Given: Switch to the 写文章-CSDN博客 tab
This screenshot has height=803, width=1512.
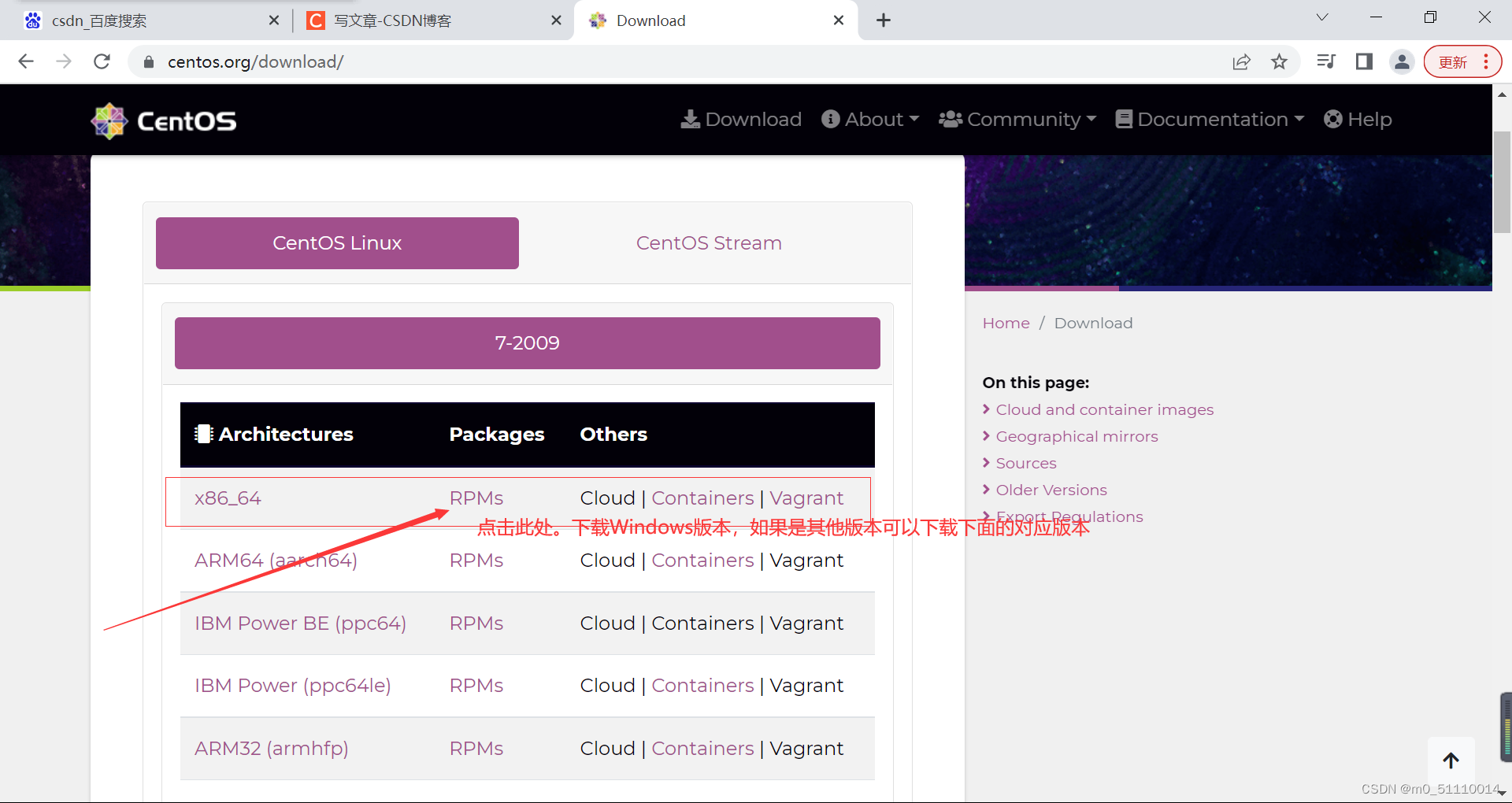Looking at the screenshot, I should (433, 20).
